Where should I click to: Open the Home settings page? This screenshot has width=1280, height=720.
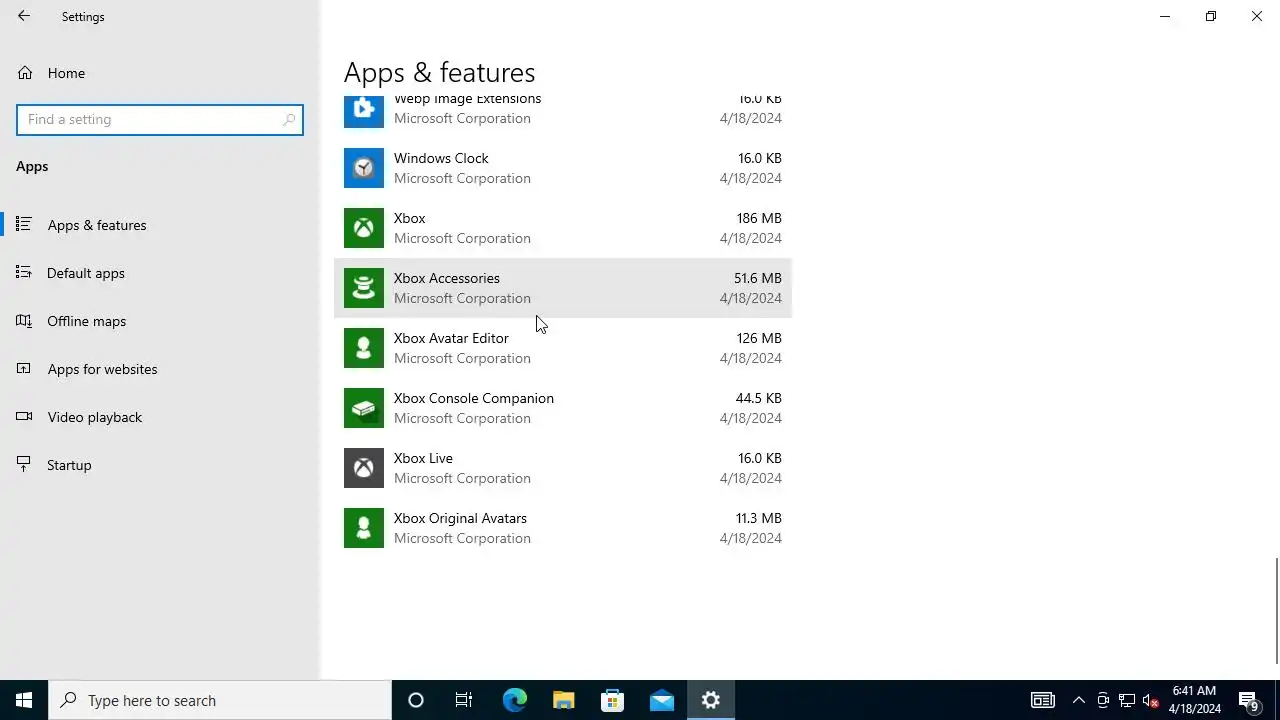[x=66, y=73]
